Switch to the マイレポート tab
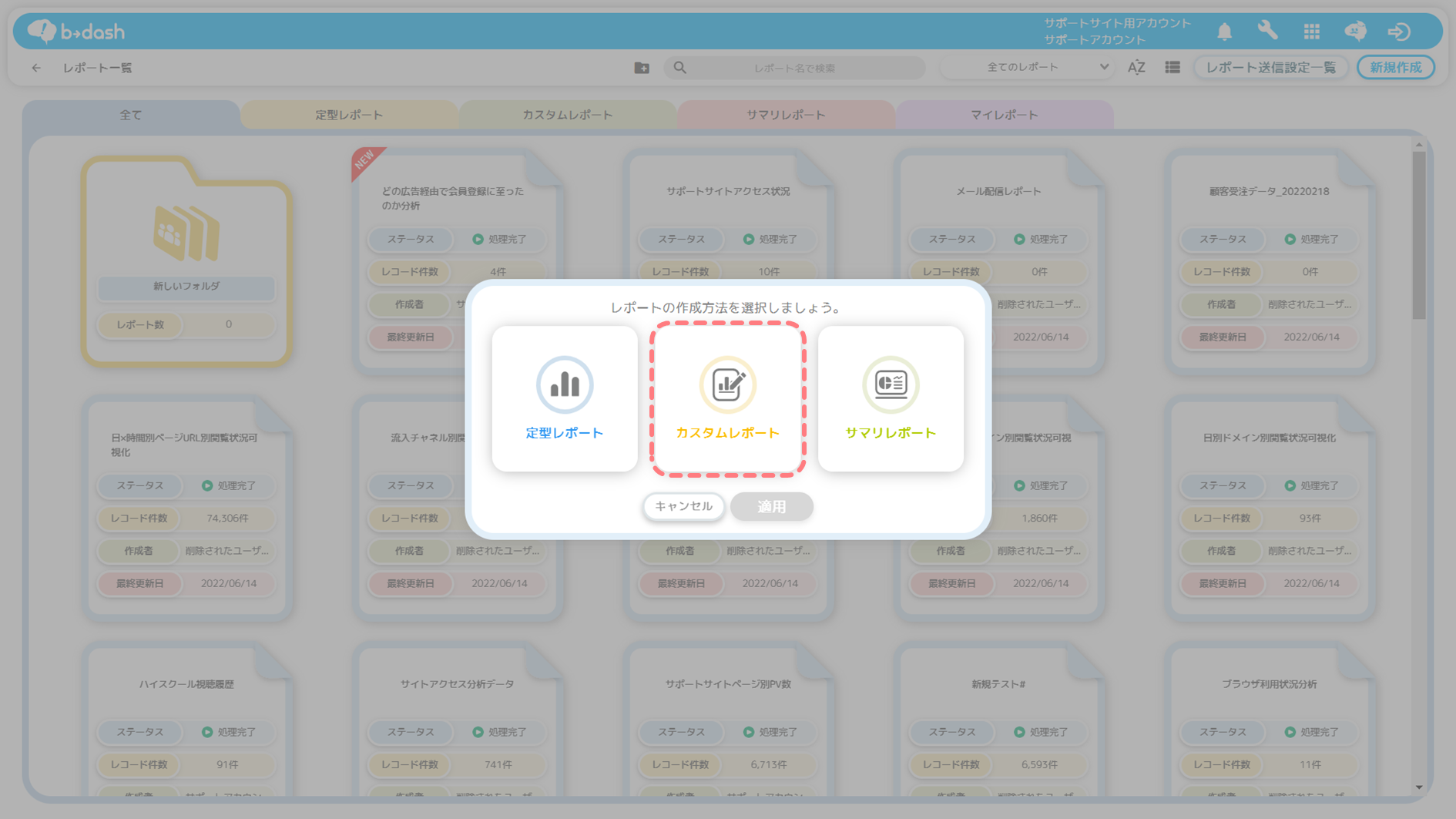 [x=1005, y=115]
